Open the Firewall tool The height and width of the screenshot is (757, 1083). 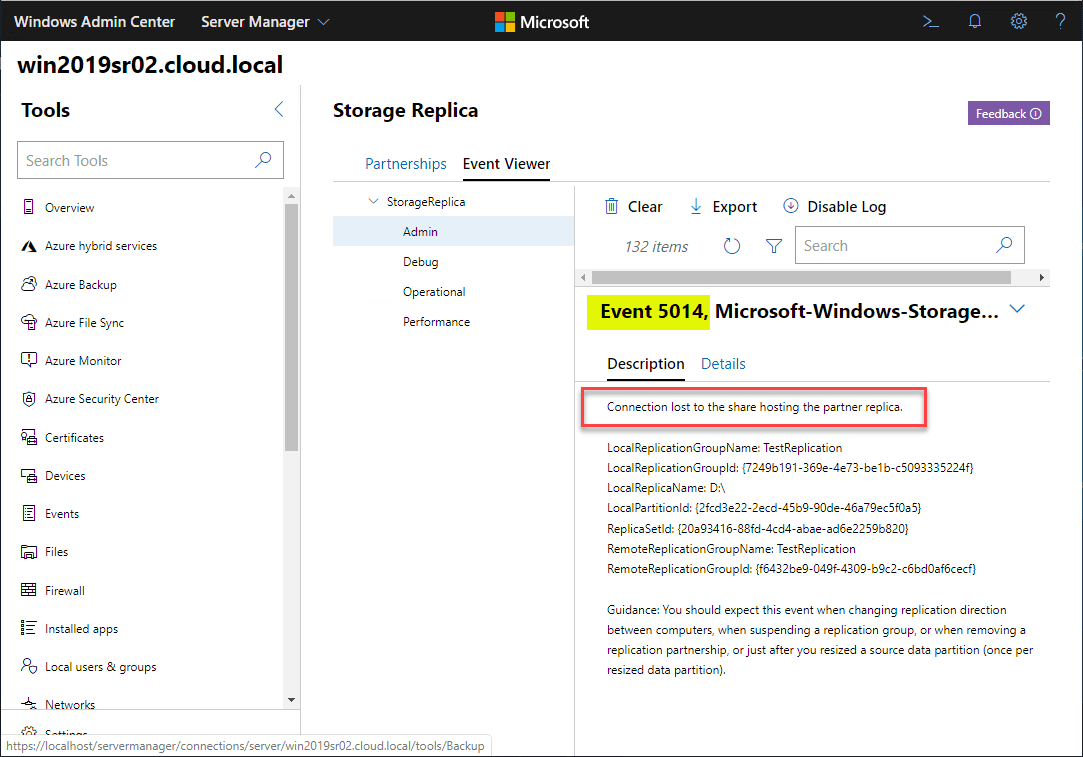pyautogui.click(x=64, y=591)
